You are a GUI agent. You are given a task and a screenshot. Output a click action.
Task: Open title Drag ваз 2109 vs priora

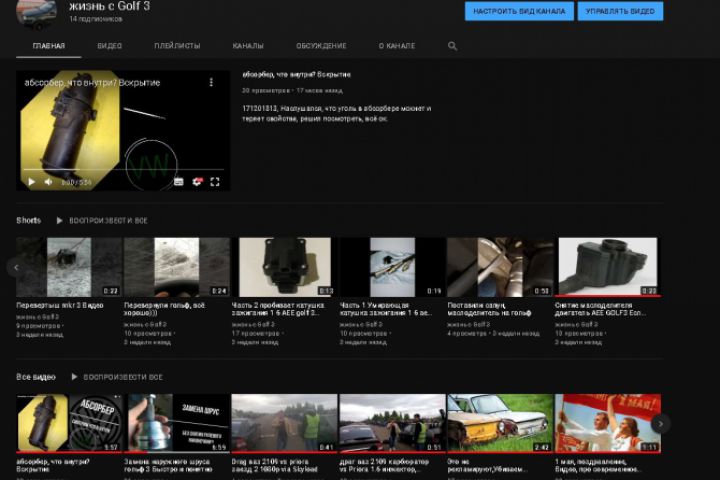pos(275,465)
